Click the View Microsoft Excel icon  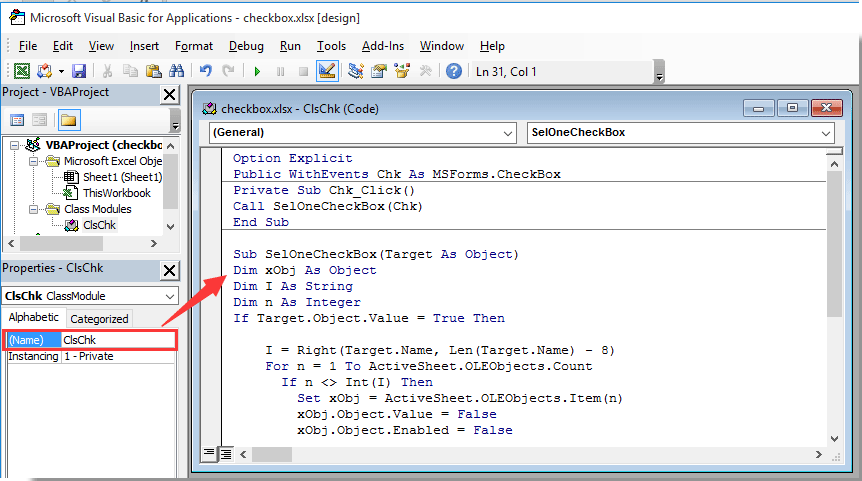(20, 71)
